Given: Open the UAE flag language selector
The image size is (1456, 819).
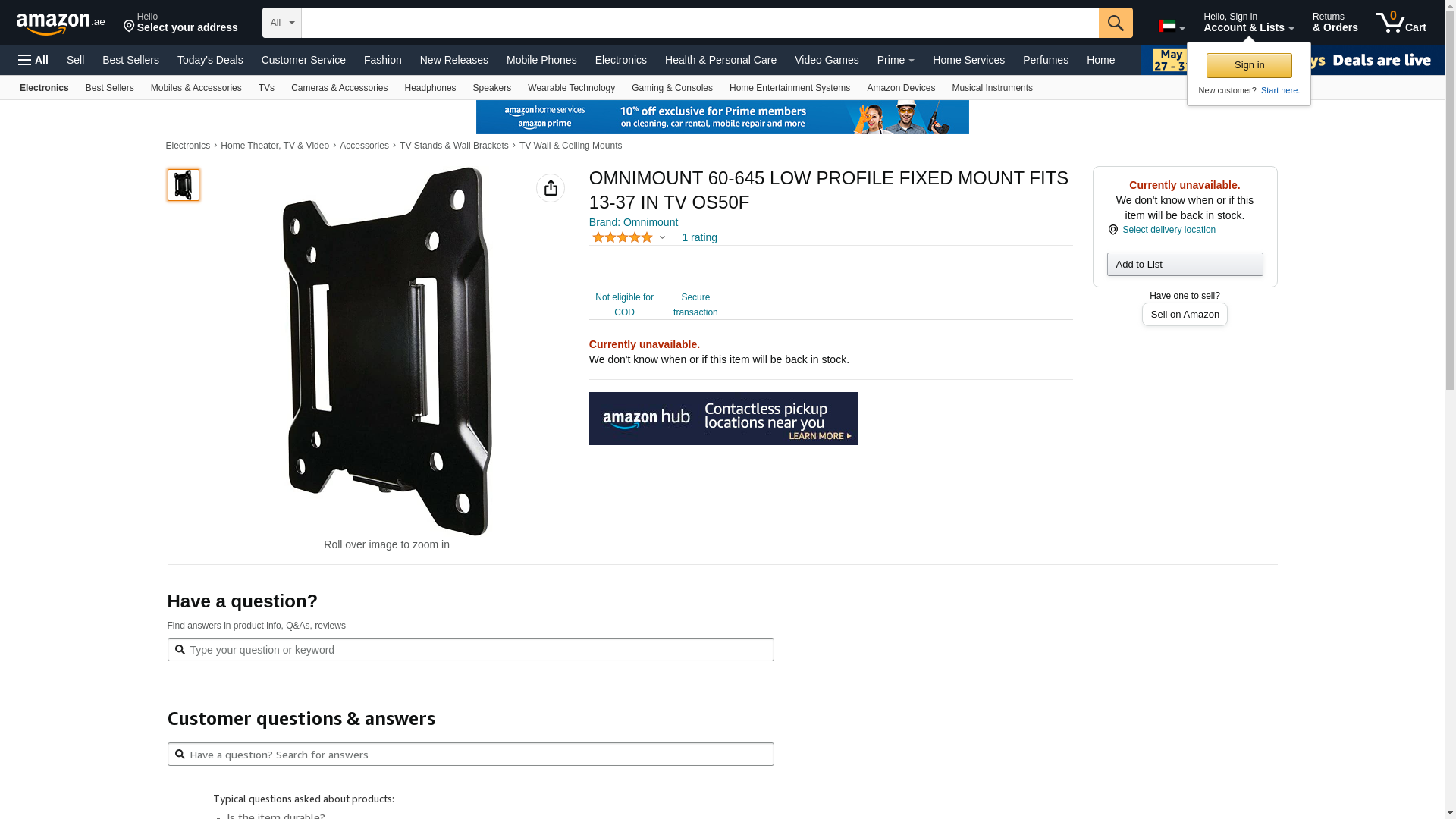Looking at the screenshot, I should (x=1172, y=26).
